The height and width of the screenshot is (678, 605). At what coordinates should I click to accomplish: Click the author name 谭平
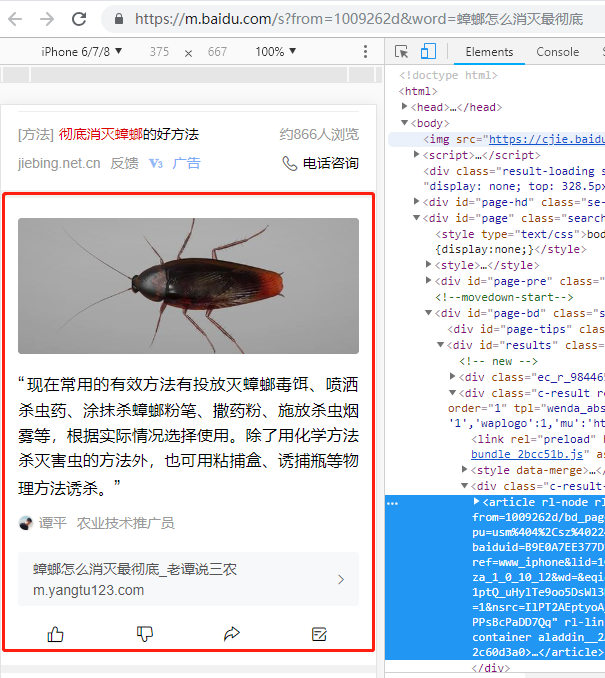pyautogui.click(x=53, y=523)
